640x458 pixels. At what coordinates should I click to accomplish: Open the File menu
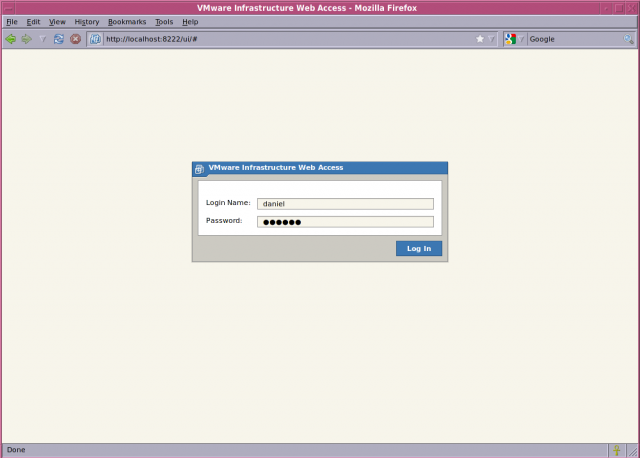12,22
